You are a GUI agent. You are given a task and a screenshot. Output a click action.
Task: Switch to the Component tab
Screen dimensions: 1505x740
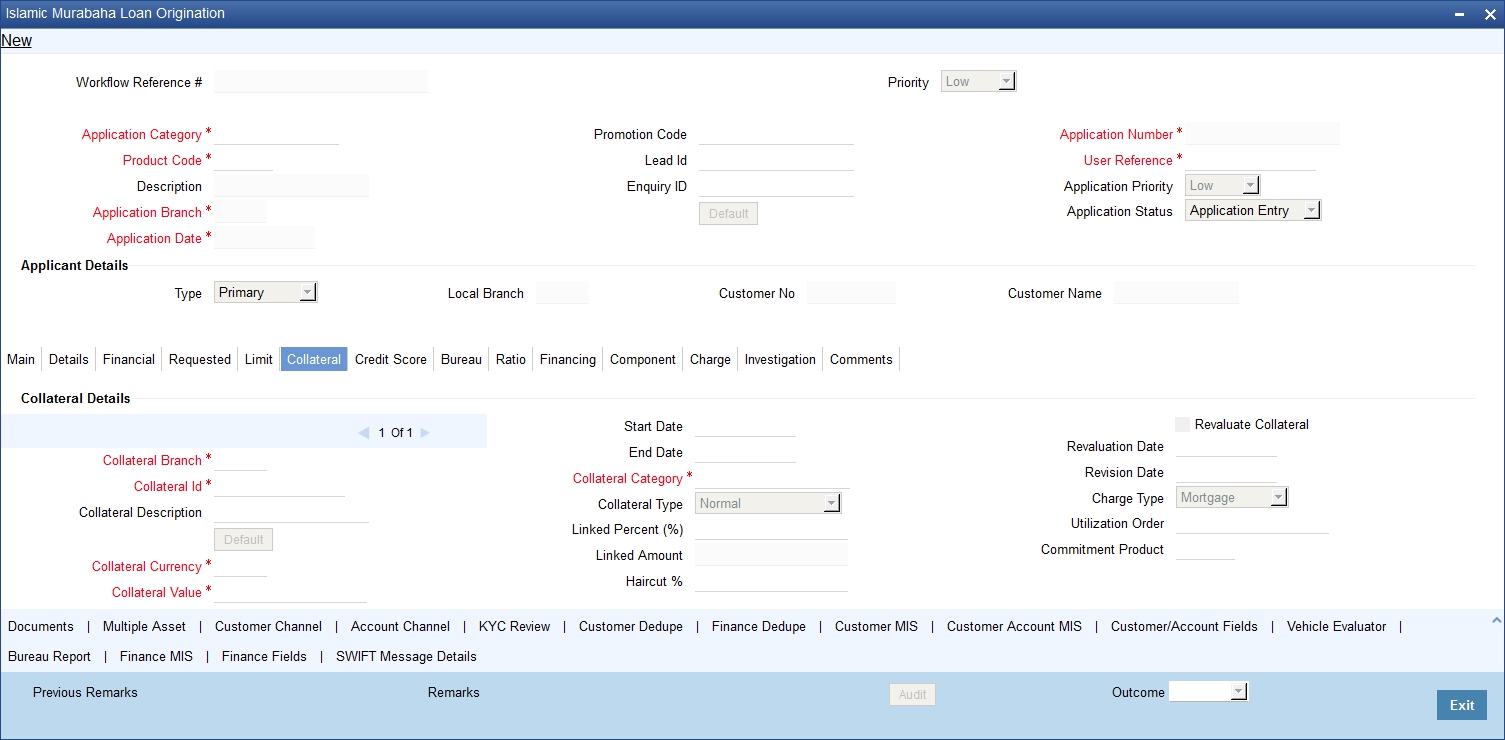coord(643,359)
